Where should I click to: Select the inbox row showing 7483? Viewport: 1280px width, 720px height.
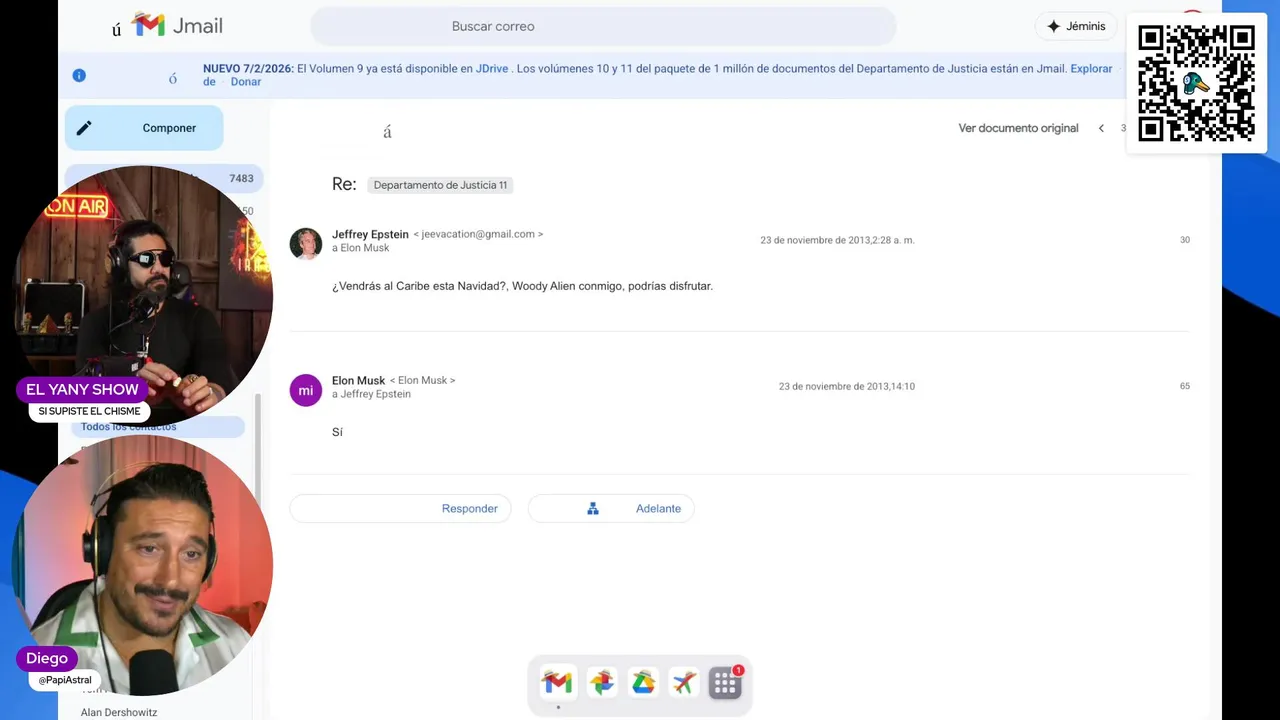(x=164, y=178)
